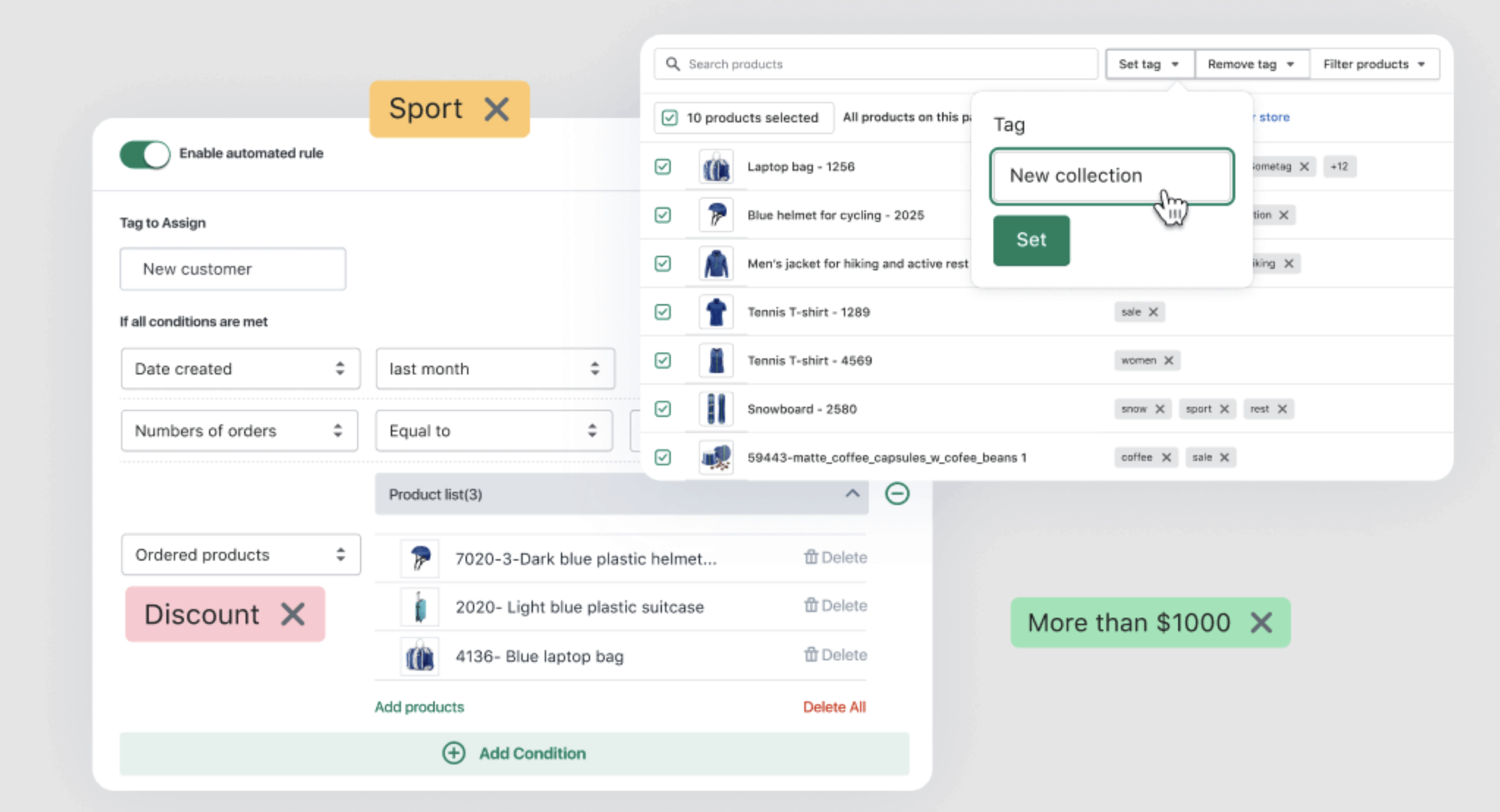
Task: Dismiss the More than $1000 tag
Action: pos(1261,623)
